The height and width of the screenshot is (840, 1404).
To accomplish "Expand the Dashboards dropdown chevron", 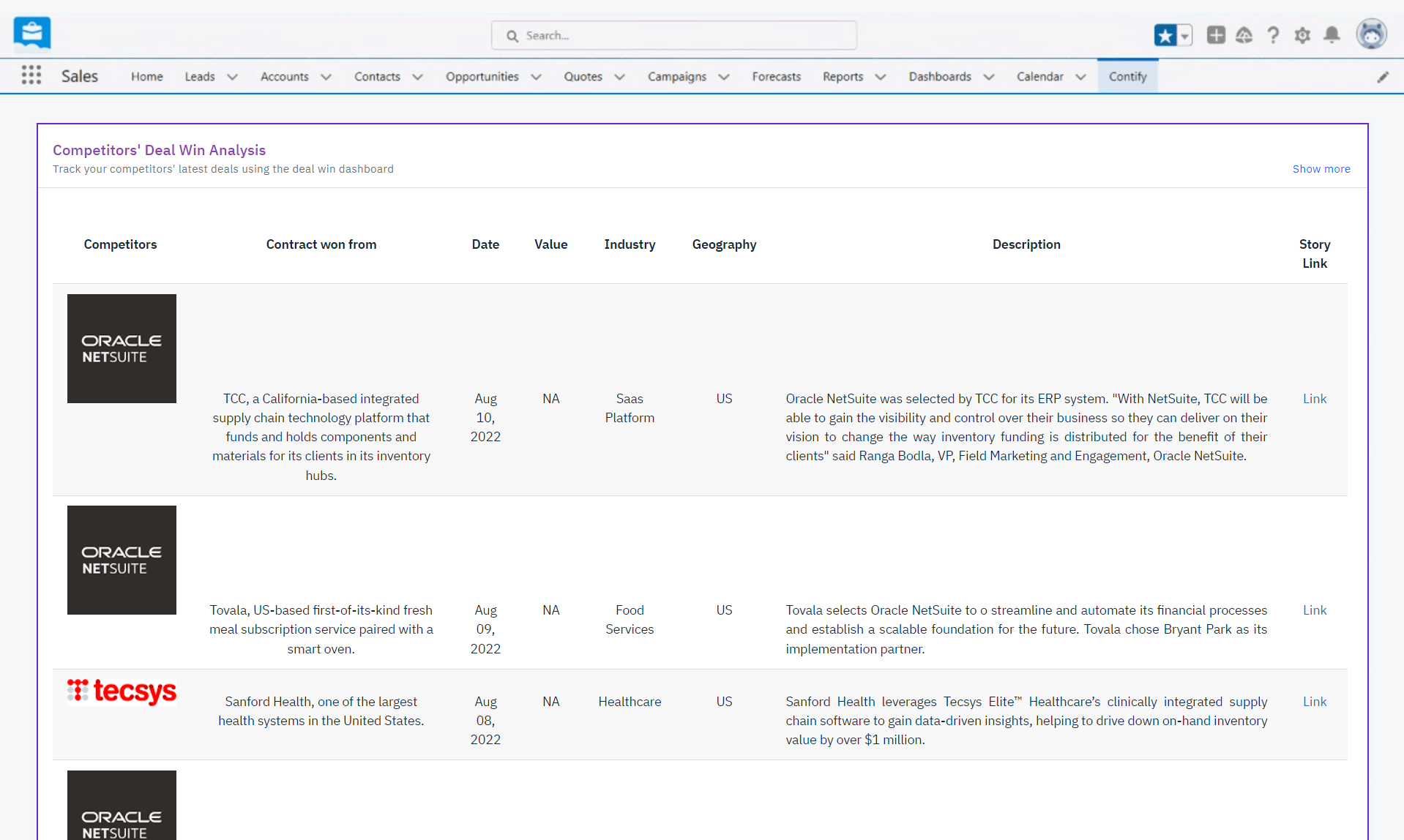I will (989, 77).
